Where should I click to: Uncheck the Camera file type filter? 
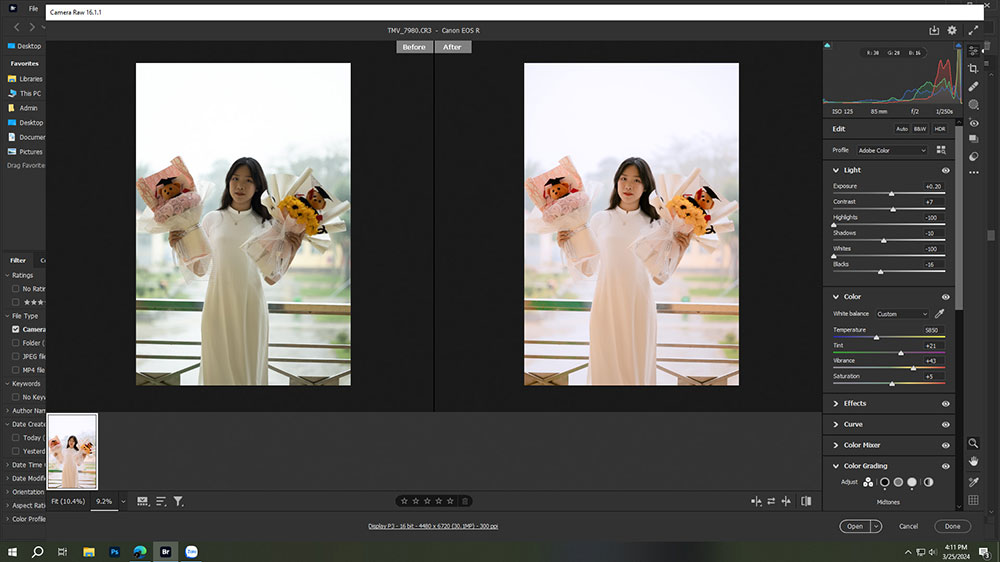tap(15, 329)
